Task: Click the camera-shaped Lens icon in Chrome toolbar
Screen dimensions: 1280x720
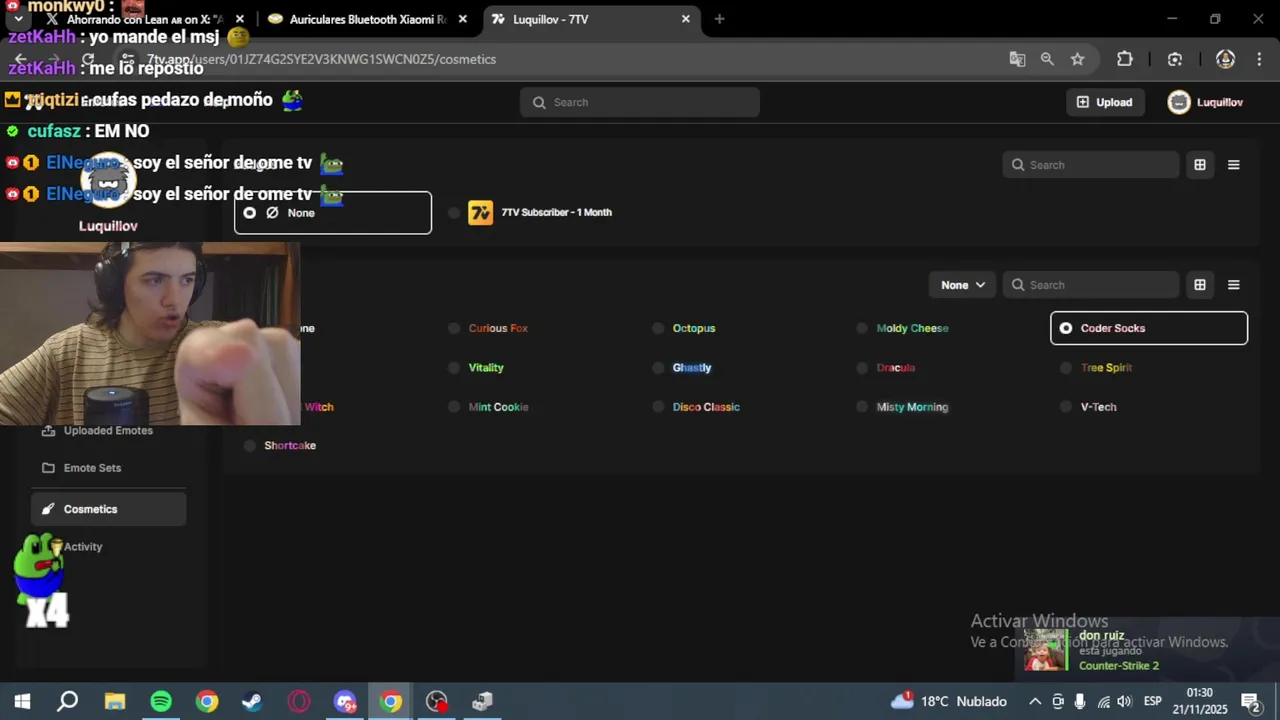Action: 1175,59
